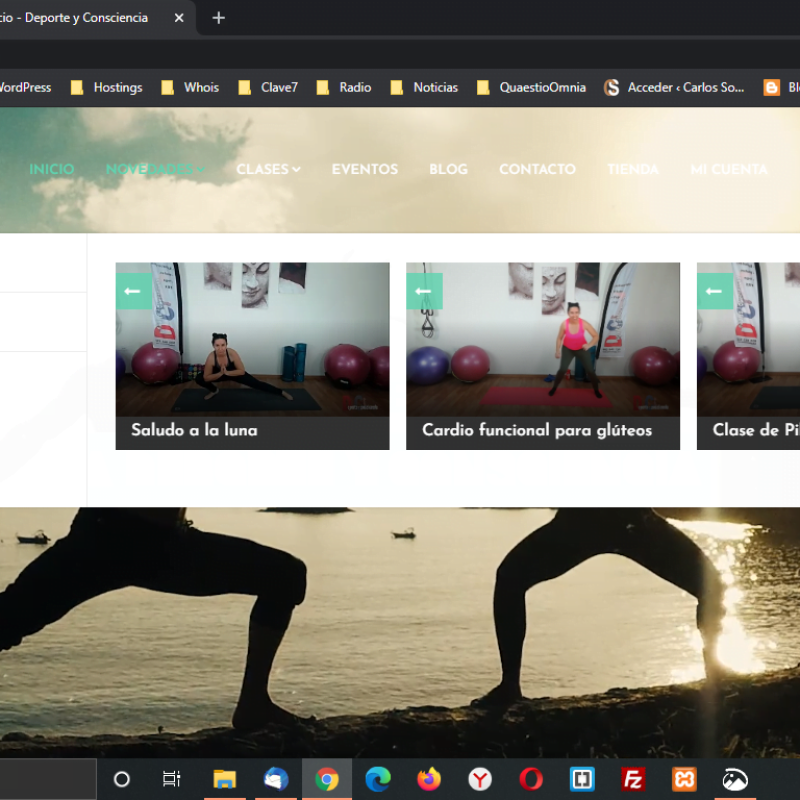
Task: Launch Firefox from the taskbar
Action: 429,779
